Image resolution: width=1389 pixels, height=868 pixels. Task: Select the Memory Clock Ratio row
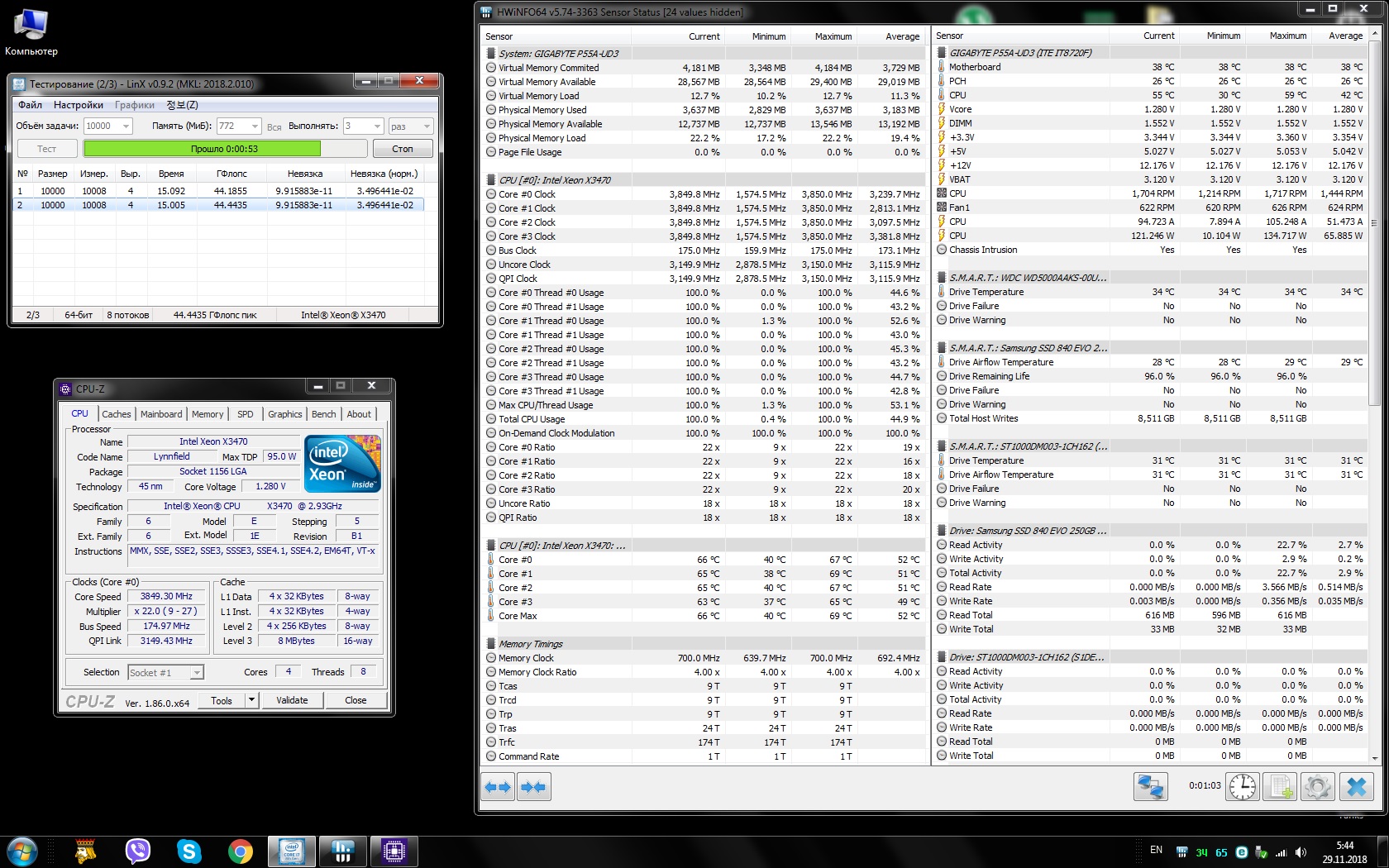[704, 672]
